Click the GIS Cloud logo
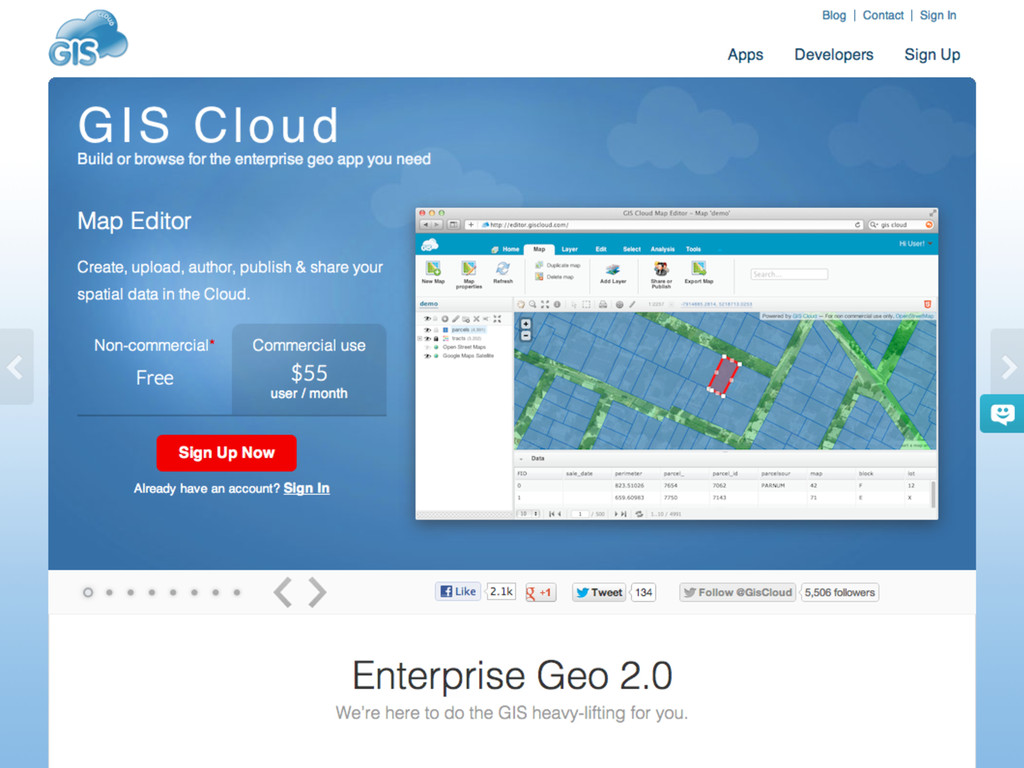The height and width of the screenshot is (768, 1024). pos(88,38)
